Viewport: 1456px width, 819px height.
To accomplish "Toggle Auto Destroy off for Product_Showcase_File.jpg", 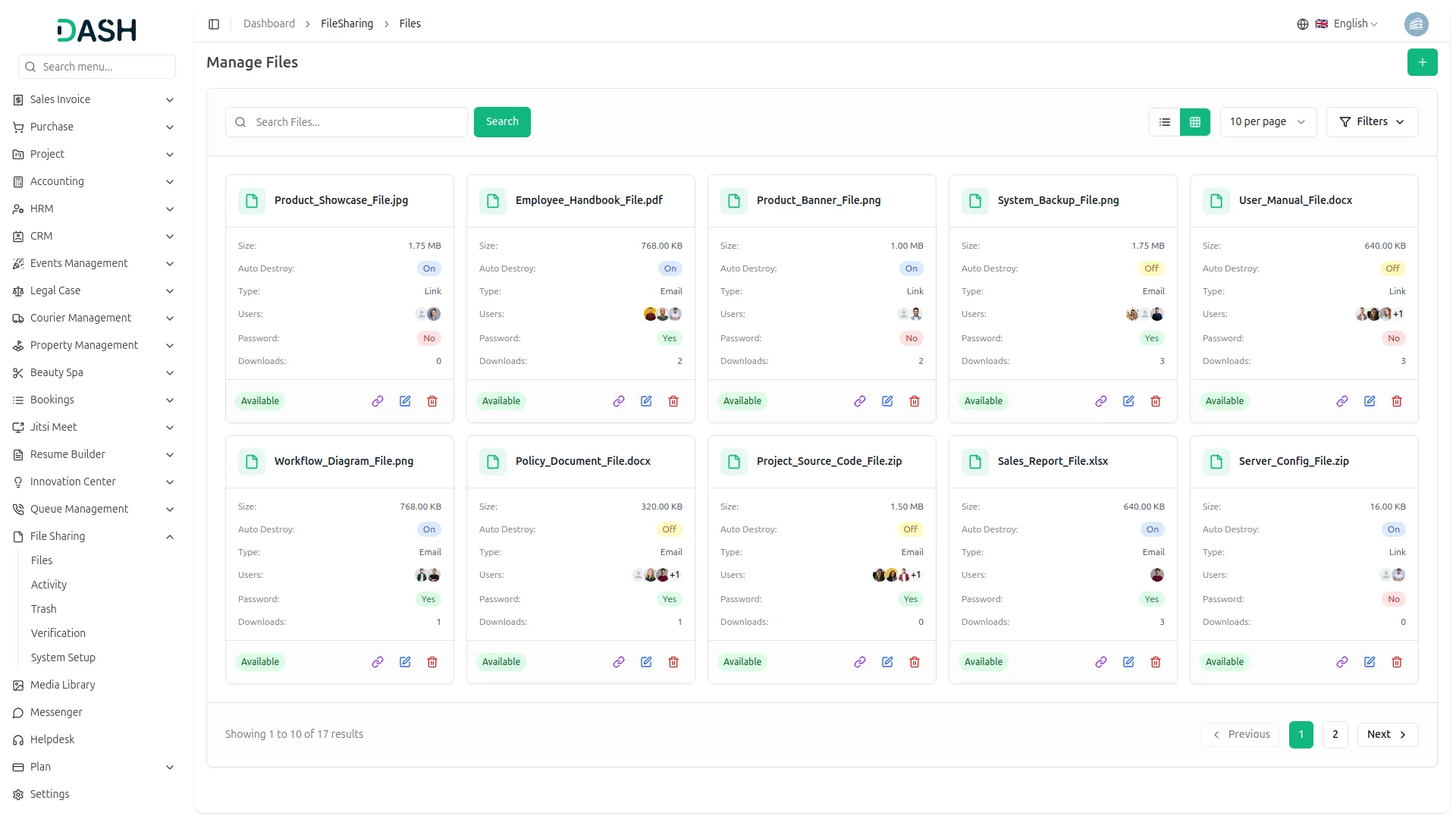I will pos(428,268).
